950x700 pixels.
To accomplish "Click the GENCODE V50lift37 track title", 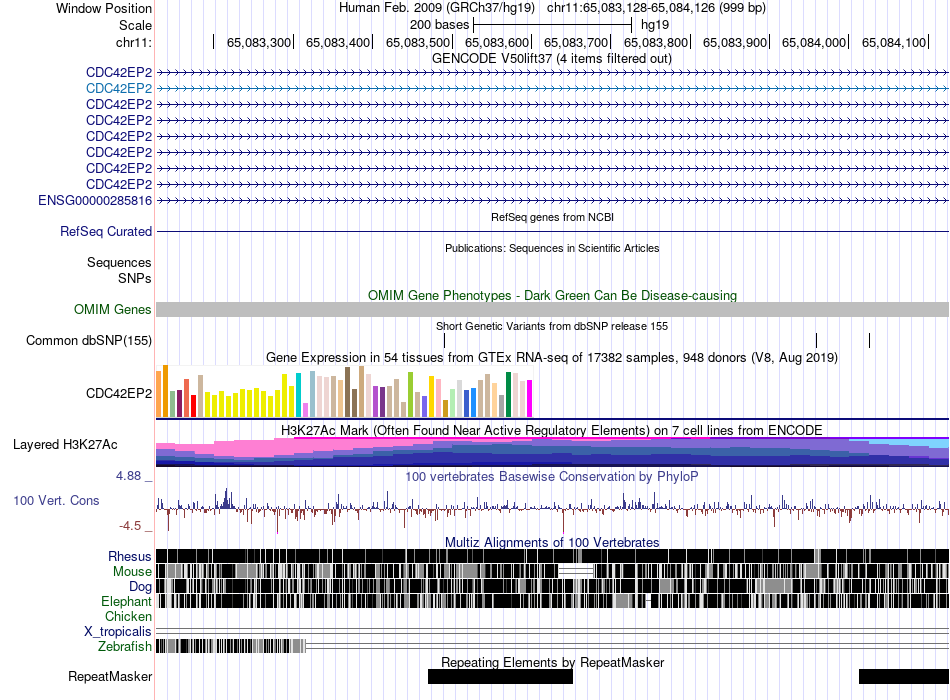I will 552,59.
